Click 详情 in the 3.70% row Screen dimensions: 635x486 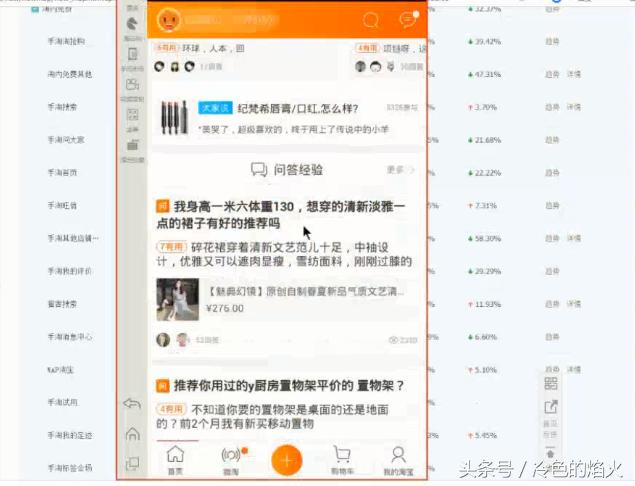pyautogui.click(x=574, y=107)
